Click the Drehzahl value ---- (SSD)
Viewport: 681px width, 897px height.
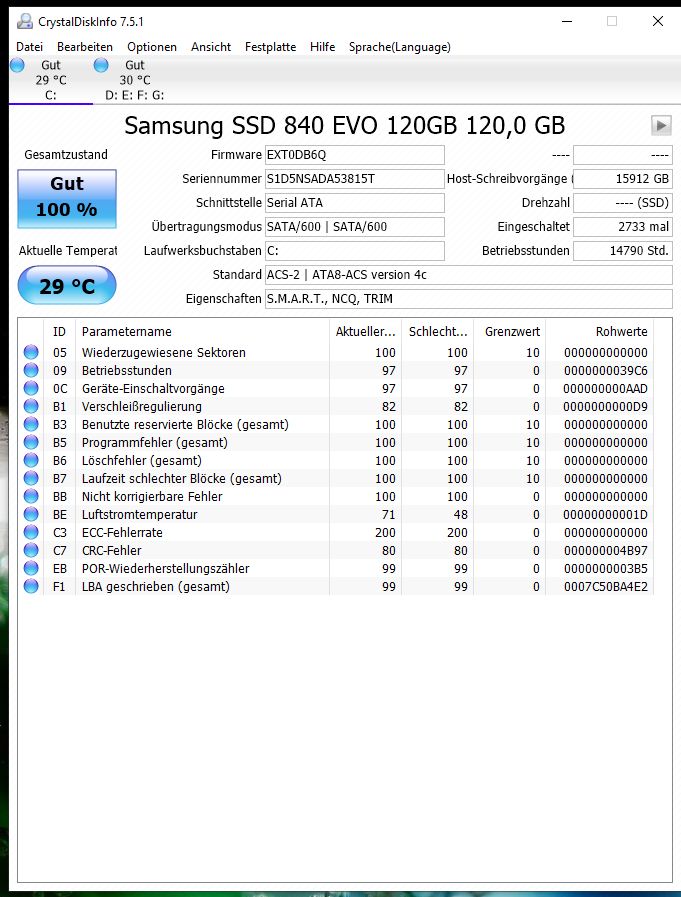click(623, 203)
